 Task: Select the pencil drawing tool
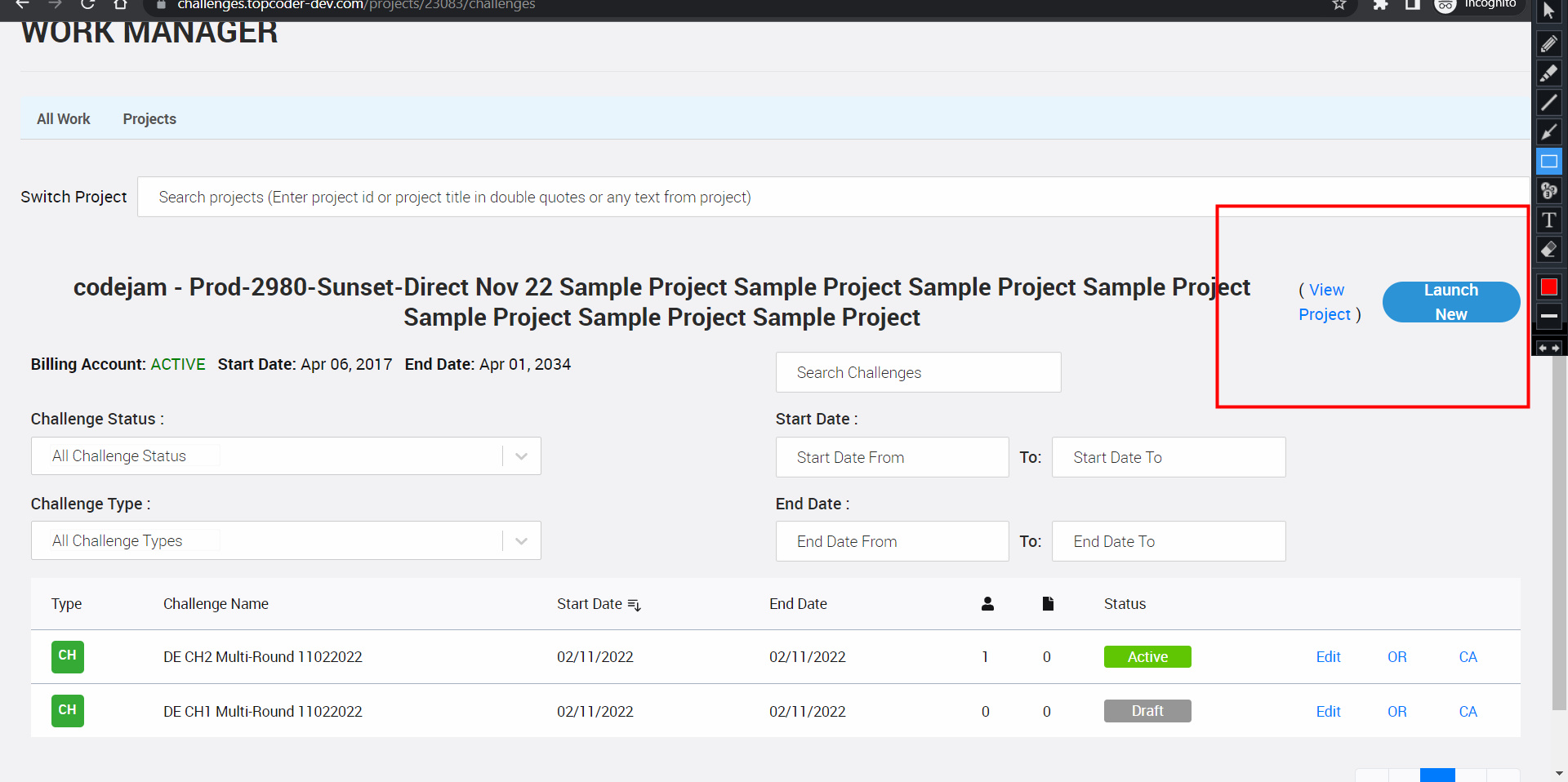(x=1549, y=43)
